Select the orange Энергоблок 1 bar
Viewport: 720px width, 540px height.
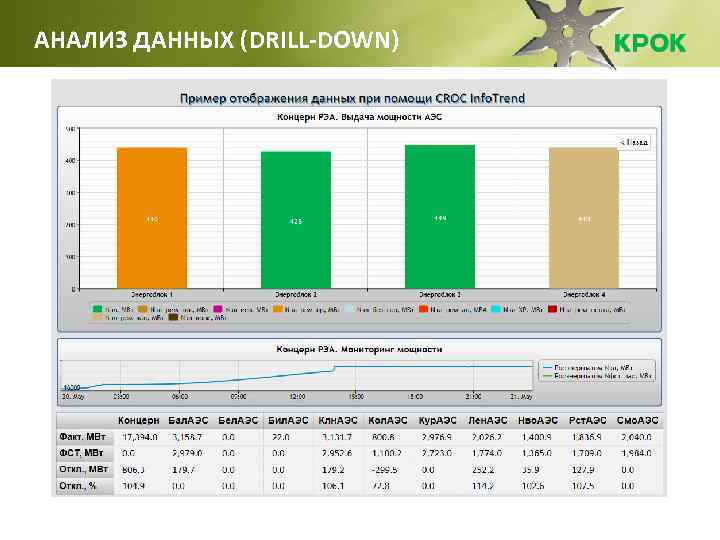[152, 218]
